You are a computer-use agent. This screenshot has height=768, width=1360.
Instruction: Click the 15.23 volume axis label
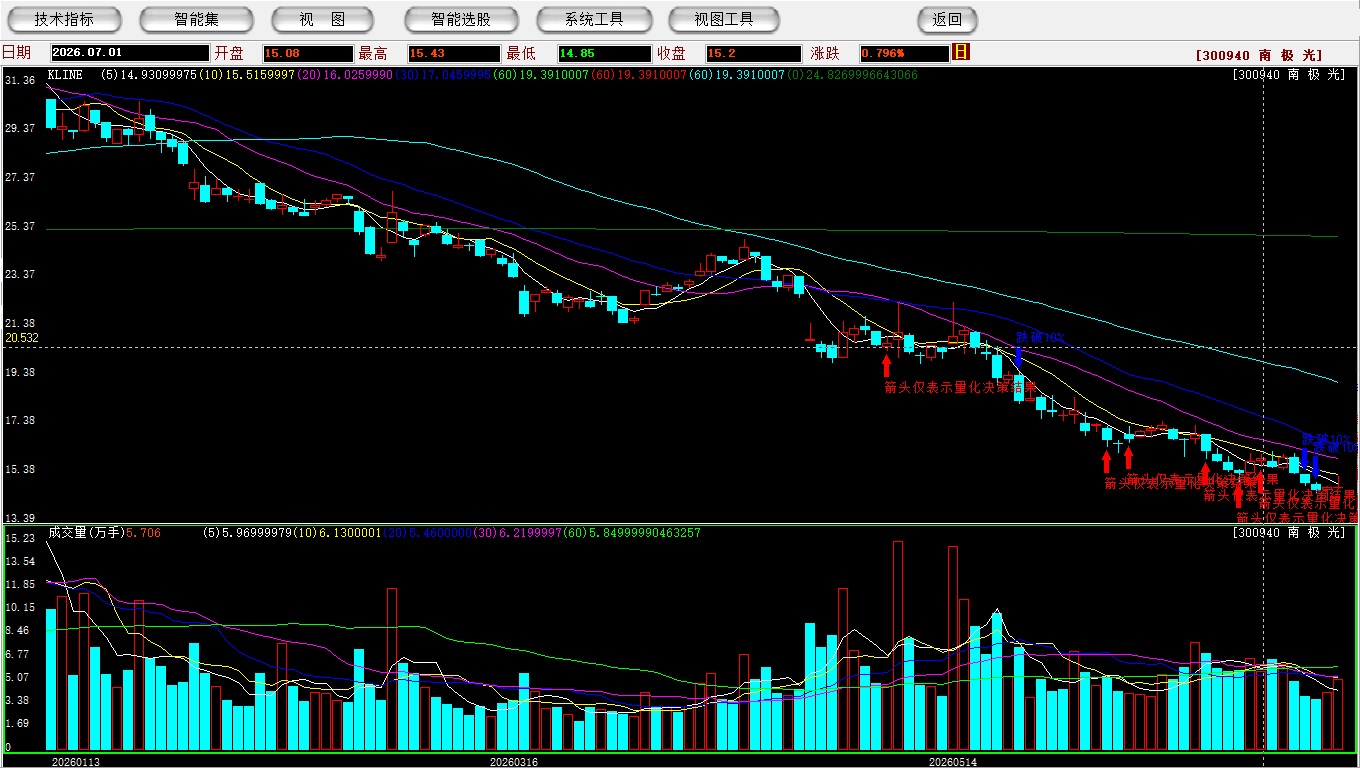pyautogui.click(x=20, y=538)
